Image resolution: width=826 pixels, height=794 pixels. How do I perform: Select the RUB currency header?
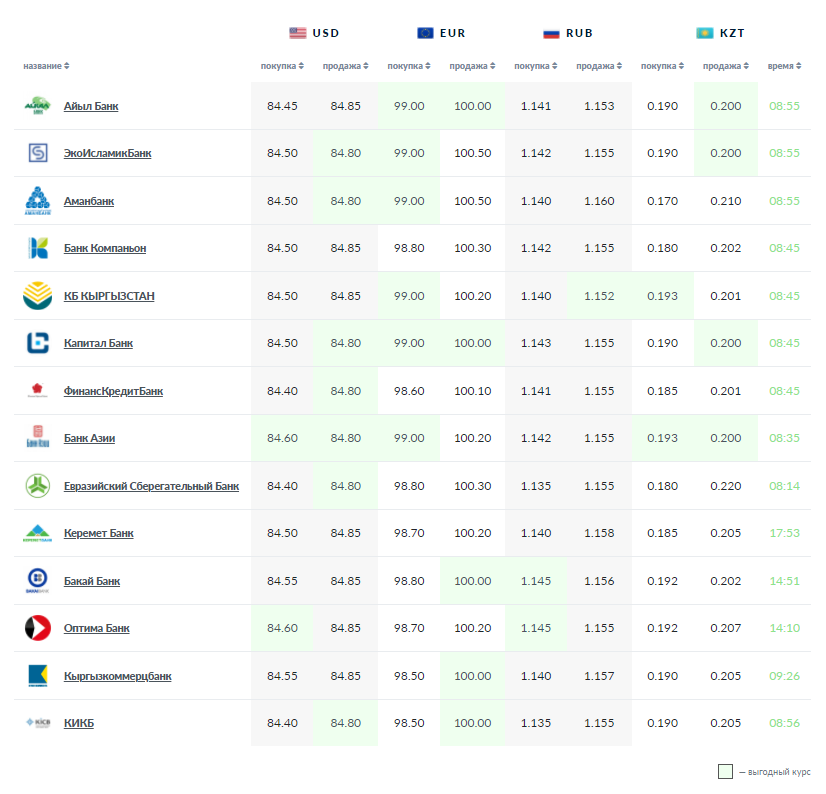pos(568,33)
